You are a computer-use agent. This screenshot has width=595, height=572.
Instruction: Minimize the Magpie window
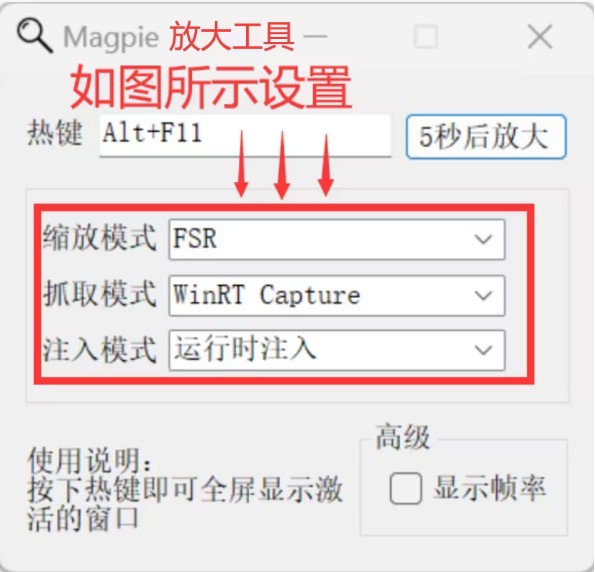pyautogui.click(x=315, y=37)
